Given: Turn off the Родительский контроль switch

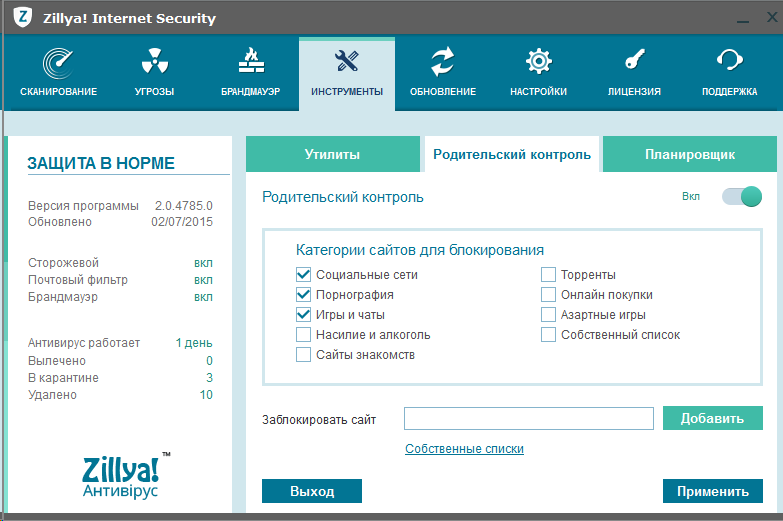Looking at the screenshot, I should (x=742, y=197).
